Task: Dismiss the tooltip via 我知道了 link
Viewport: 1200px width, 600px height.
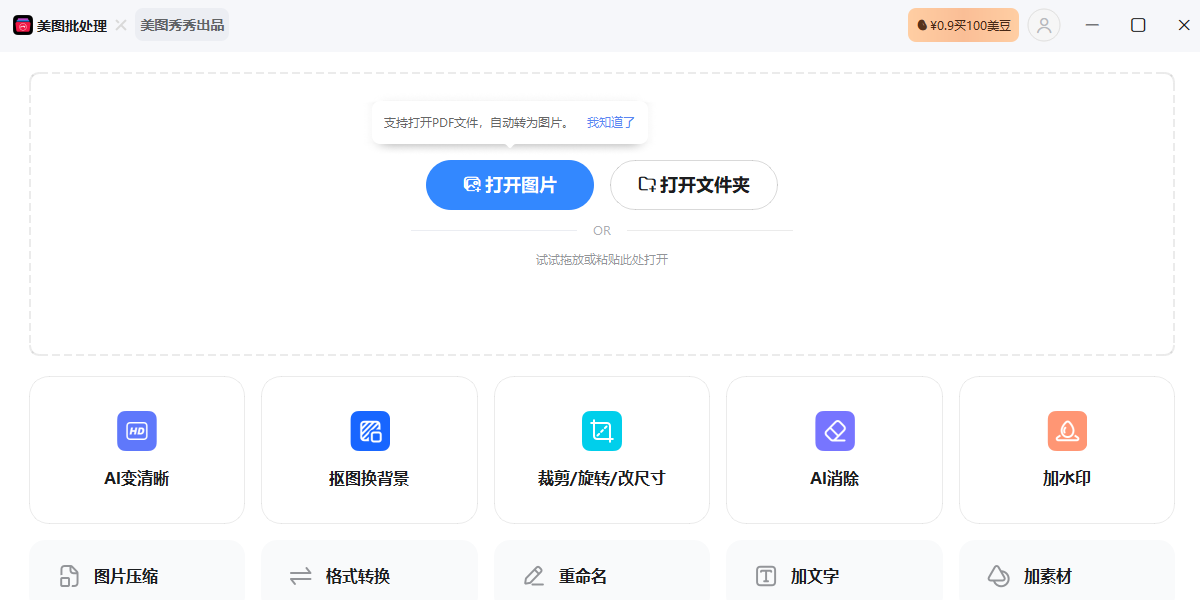Action: point(611,123)
